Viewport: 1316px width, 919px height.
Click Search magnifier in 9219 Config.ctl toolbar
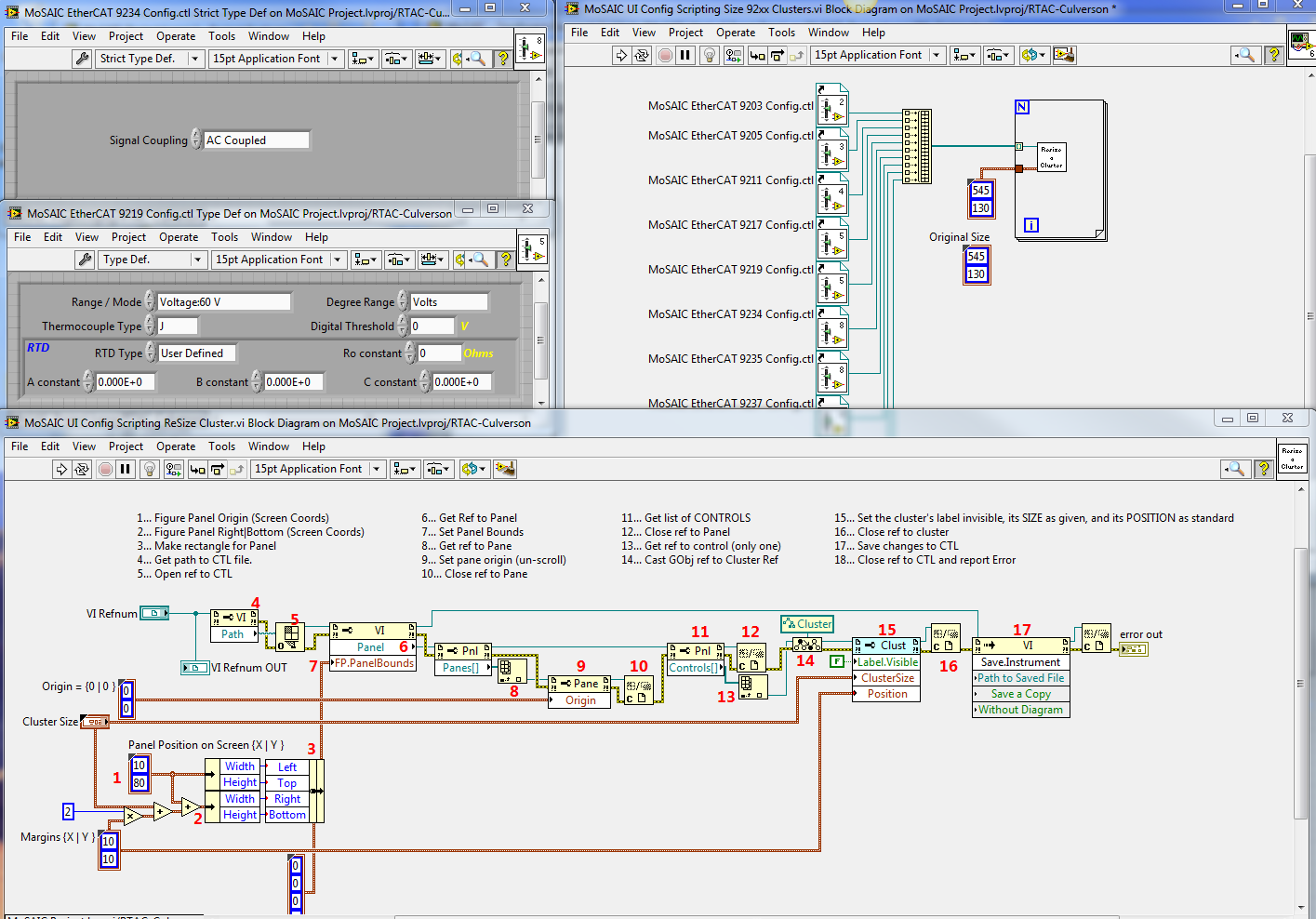pyautogui.click(x=480, y=260)
